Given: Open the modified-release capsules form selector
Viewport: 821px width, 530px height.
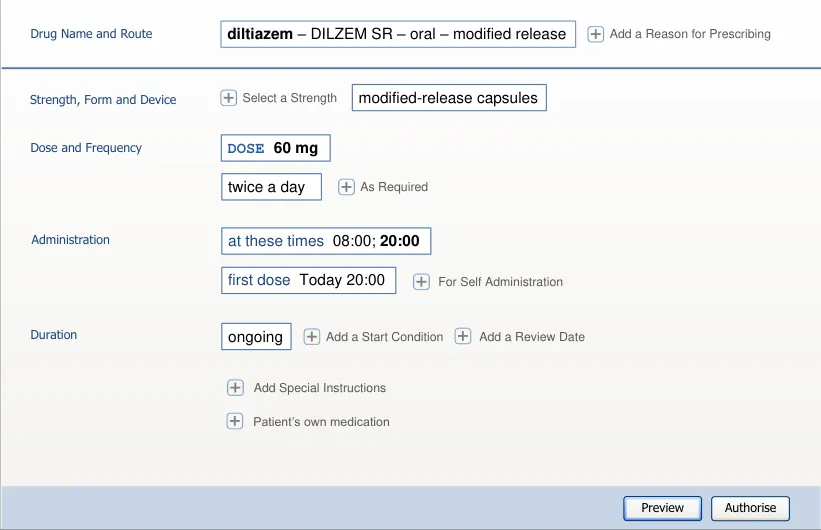Looking at the screenshot, I should point(449,98).
